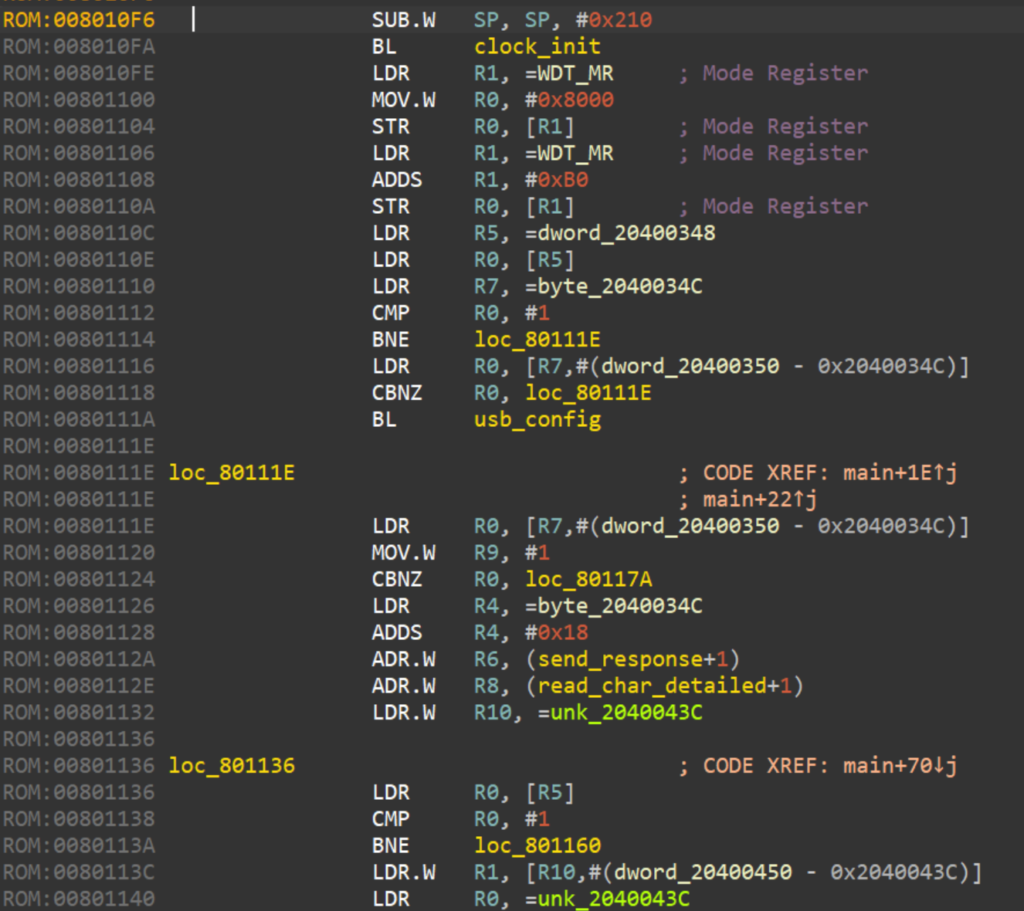Click the usb_config call target
Image resolution: width=1024 pixels, height=911 pixels.
click(538, 419)
